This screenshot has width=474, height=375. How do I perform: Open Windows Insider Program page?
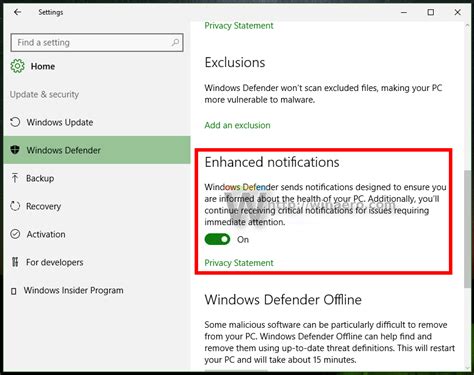pyautogui.click(x=97, y=290)
